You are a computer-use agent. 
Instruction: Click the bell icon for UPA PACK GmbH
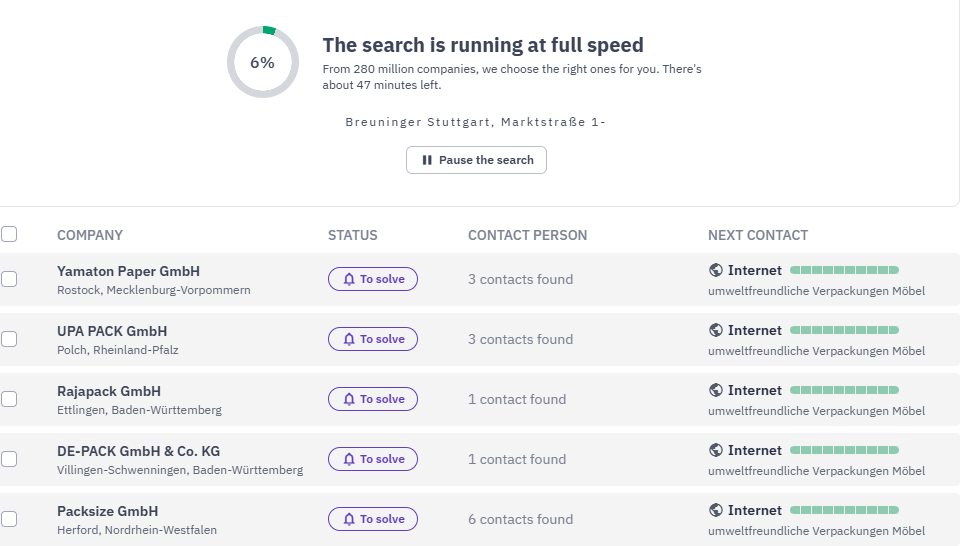point(349,339)
